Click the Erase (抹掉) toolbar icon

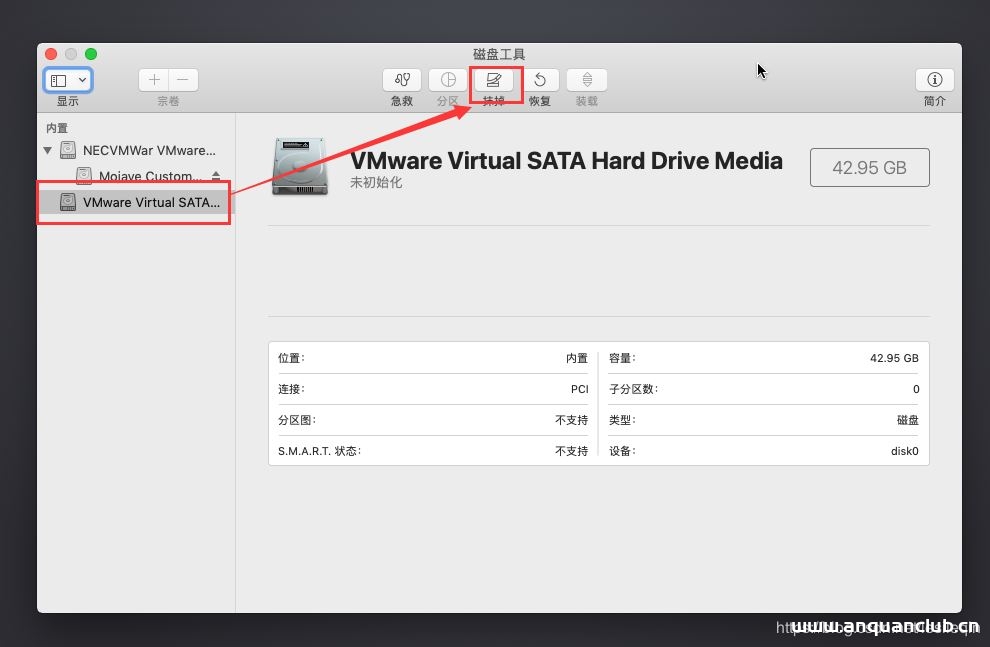493,80
